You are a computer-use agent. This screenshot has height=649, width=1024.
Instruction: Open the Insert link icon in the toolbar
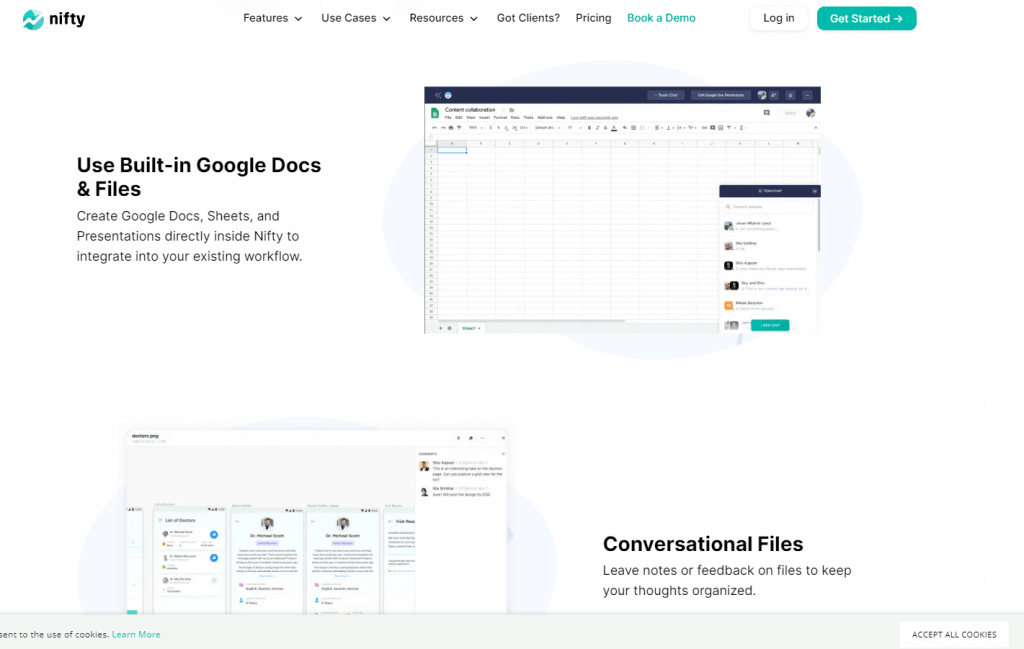[x=705, y=127]
